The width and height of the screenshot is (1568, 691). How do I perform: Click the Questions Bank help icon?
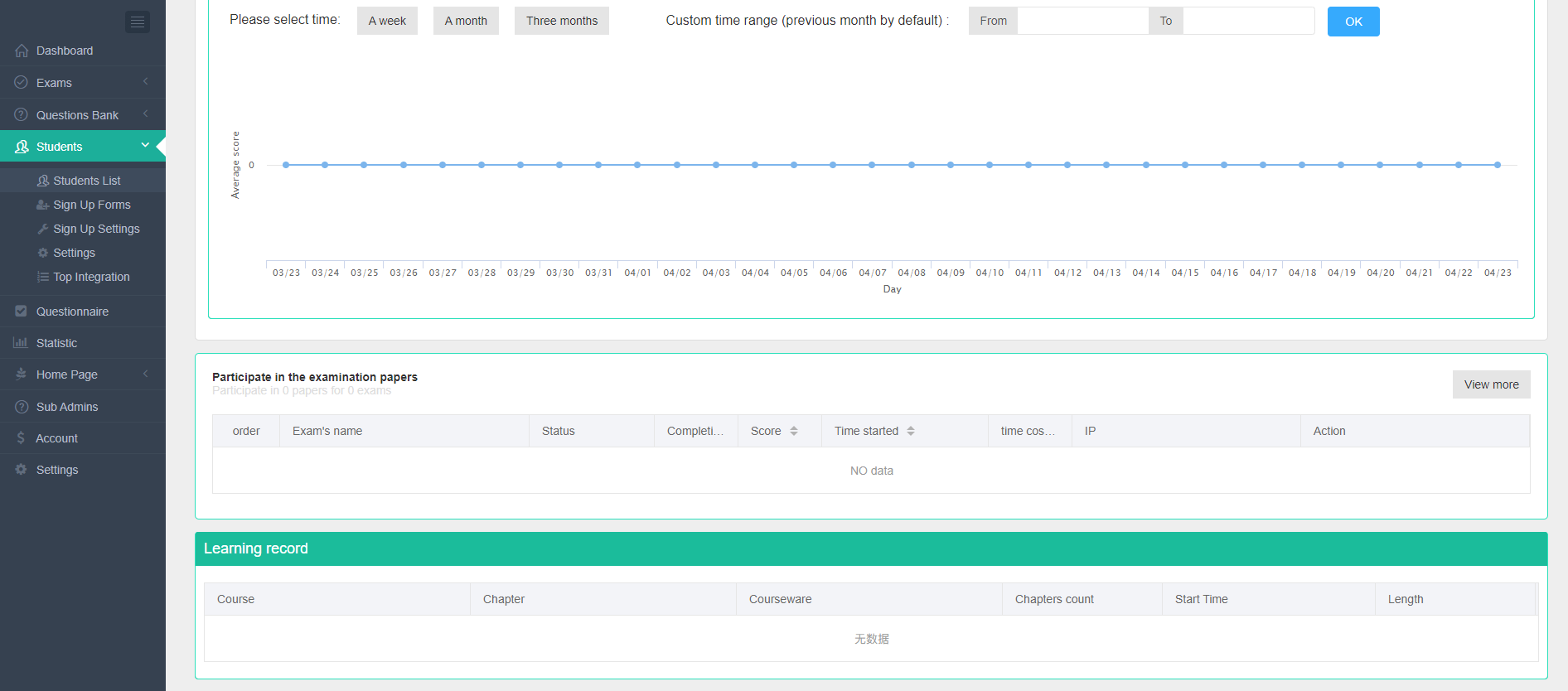point(22,115)
